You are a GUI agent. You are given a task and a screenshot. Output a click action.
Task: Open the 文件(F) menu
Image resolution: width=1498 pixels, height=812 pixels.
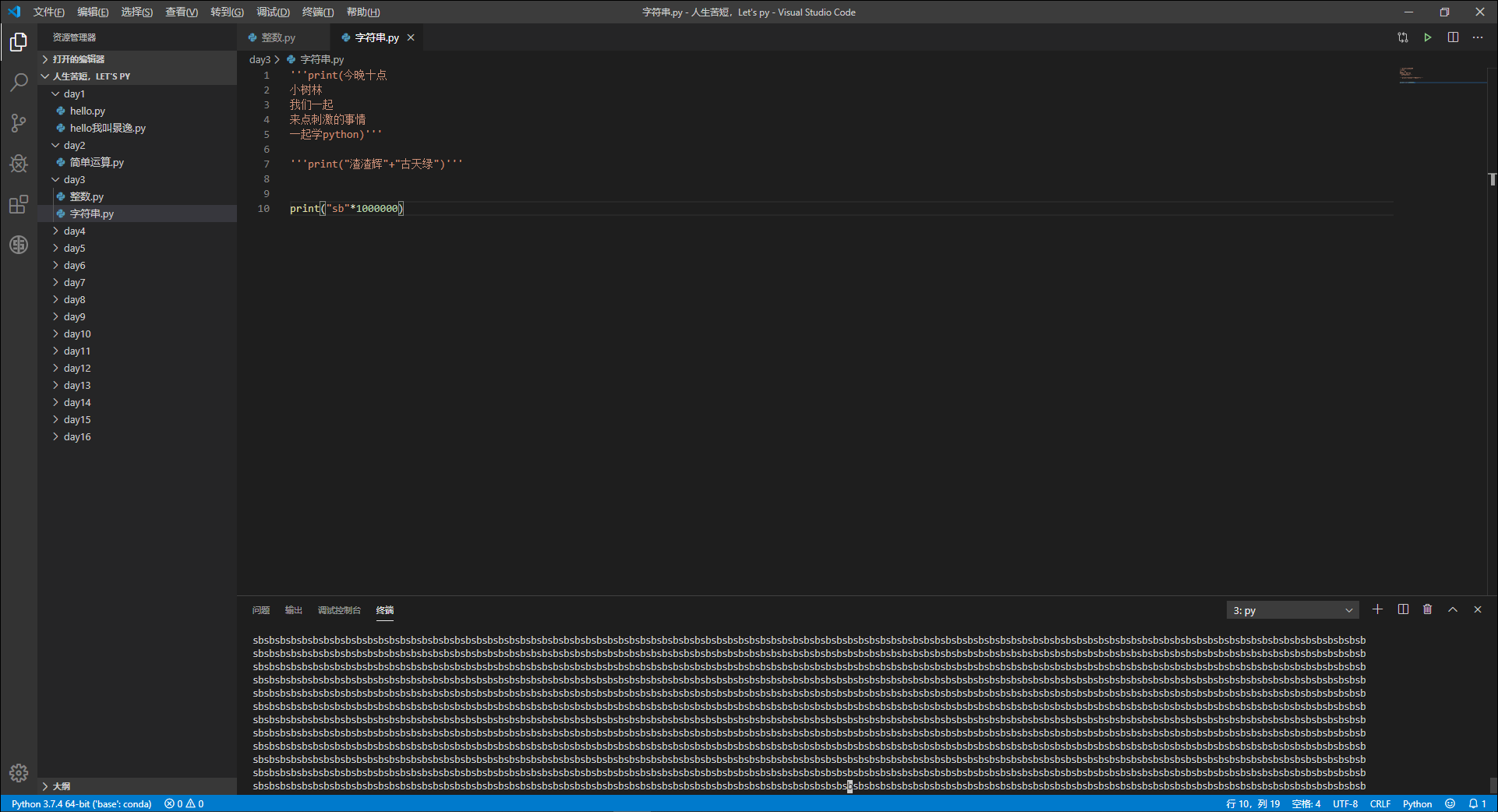click(48, 12)
